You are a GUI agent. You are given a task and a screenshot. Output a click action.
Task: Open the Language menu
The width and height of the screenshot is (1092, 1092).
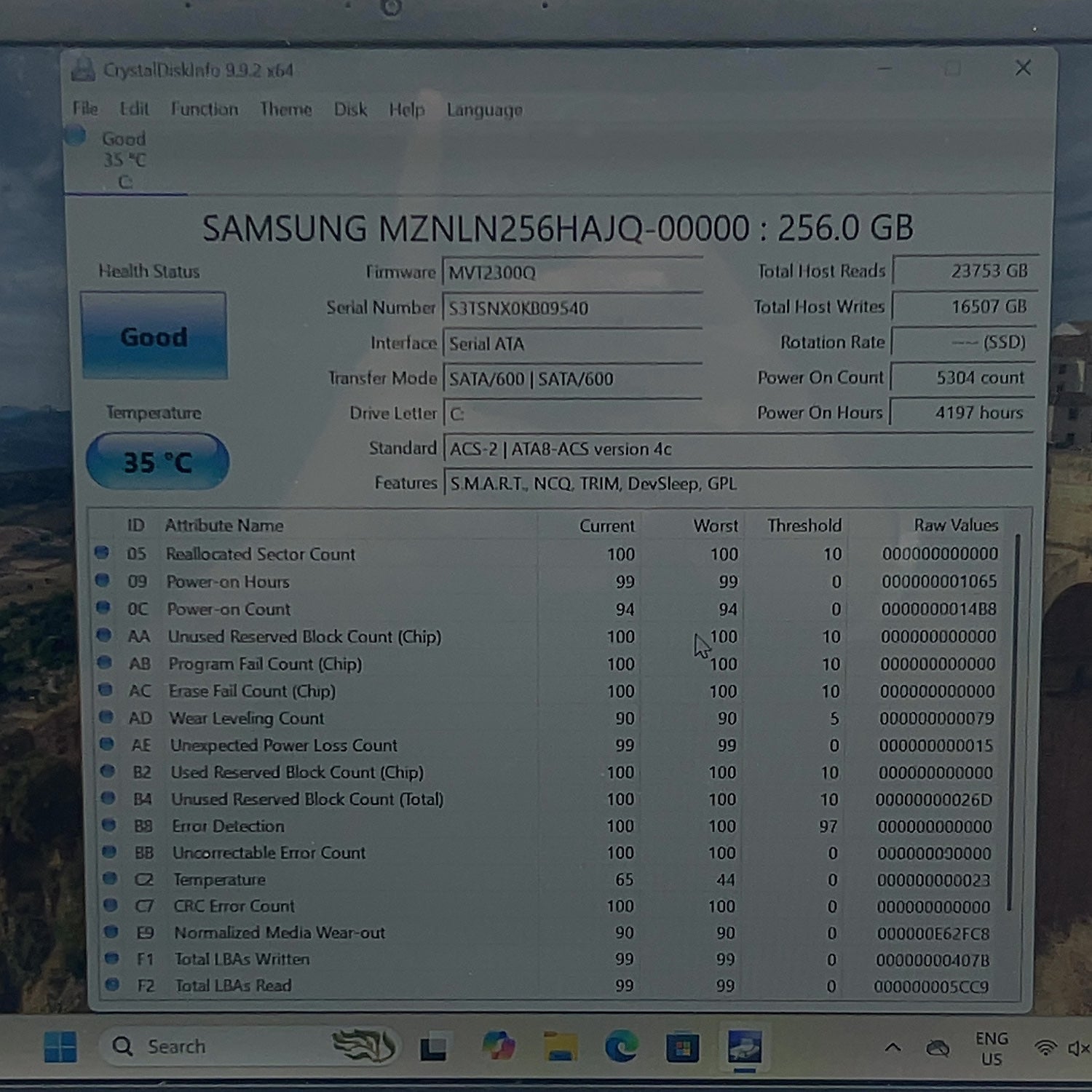pyautogui.click(x=485, y=110)
